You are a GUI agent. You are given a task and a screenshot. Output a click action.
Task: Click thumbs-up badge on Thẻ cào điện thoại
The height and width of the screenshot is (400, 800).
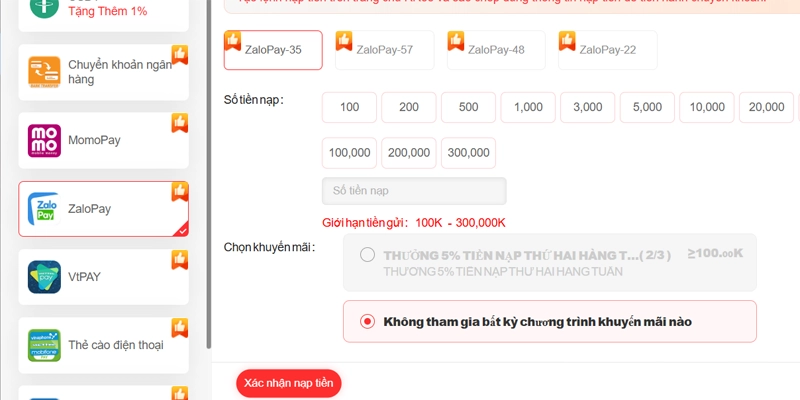tap(180, 328)
